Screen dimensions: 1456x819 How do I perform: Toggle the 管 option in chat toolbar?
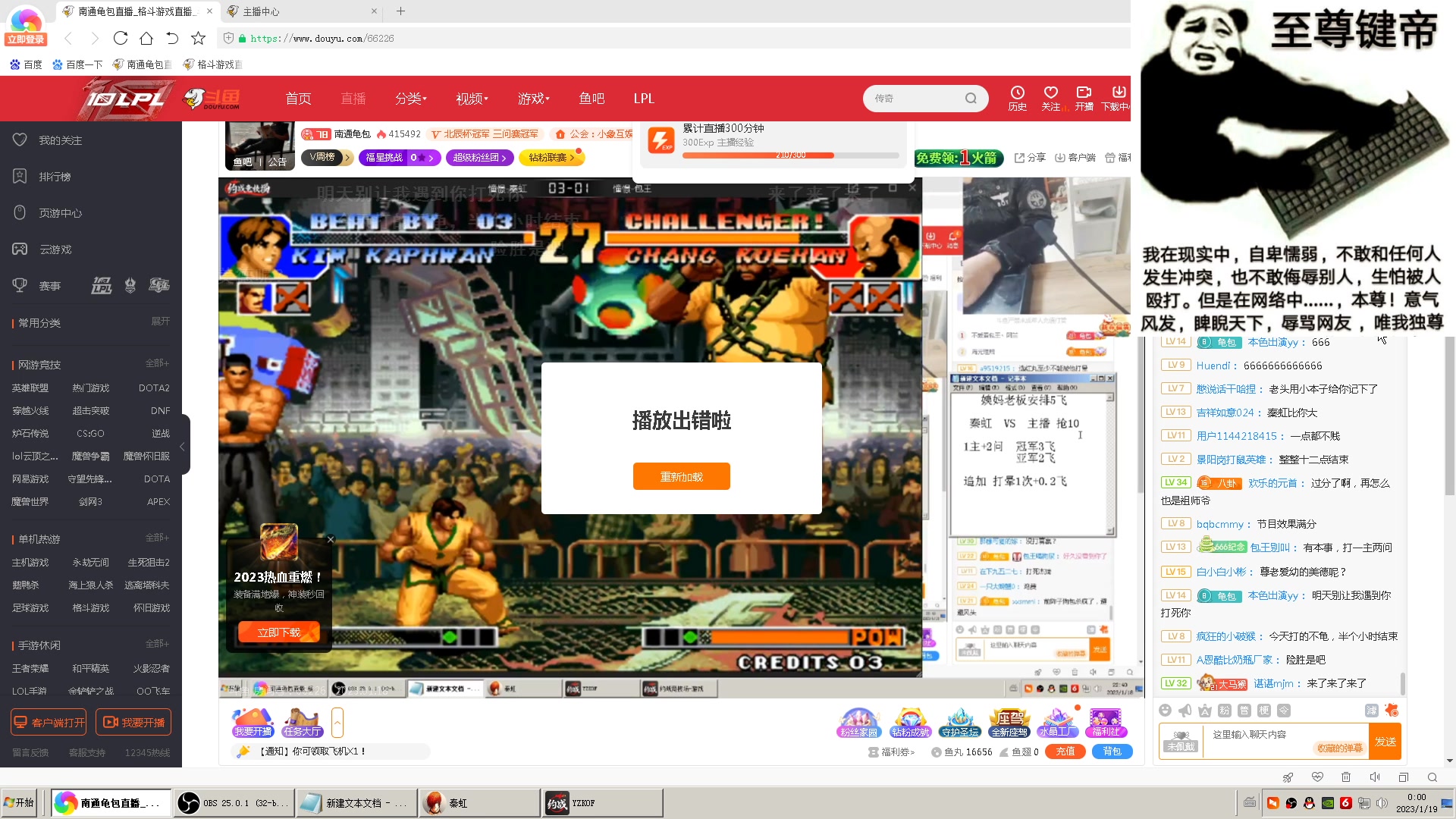point(1244,711)
